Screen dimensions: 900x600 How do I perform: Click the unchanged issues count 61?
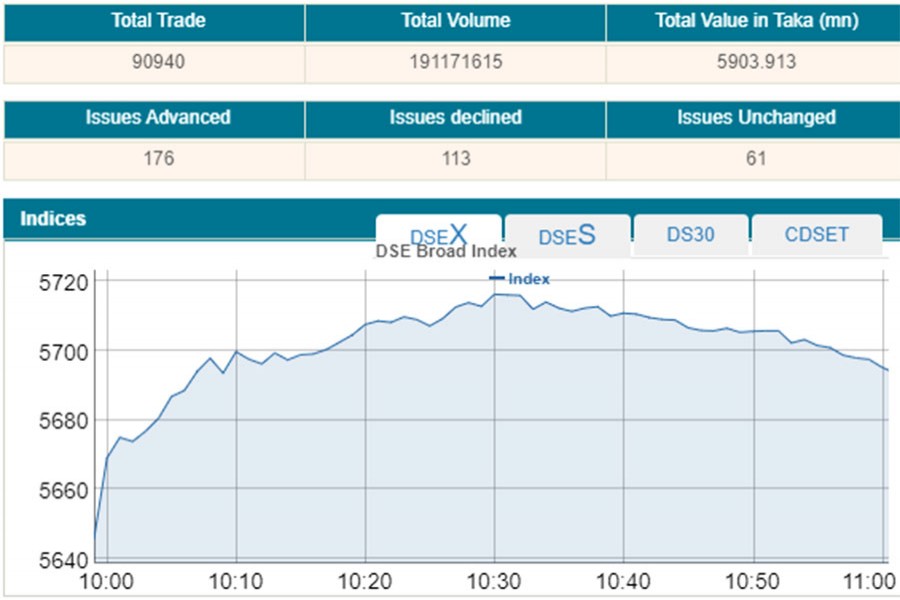(x=755, y=158)
